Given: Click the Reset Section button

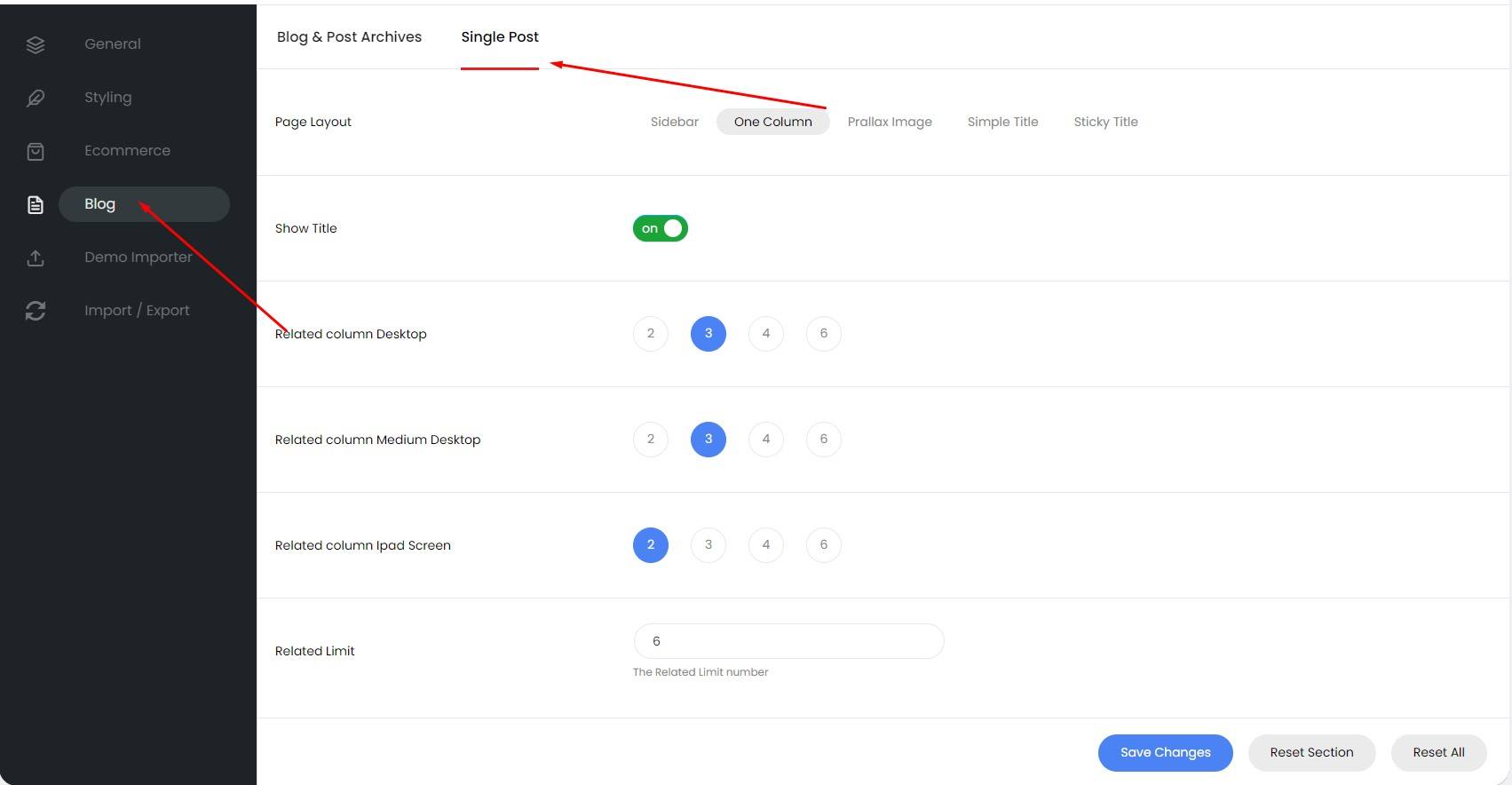Looking at the screenshot, I should pos(1311,752).
